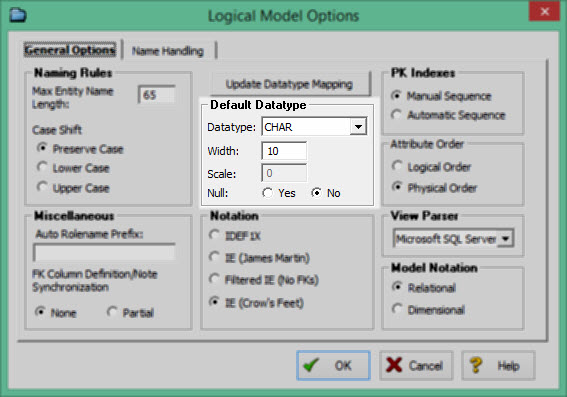Click the Width input field
The width and height of the screenshot is (567, 397).
pyautogui.click(x=284, y=151)
